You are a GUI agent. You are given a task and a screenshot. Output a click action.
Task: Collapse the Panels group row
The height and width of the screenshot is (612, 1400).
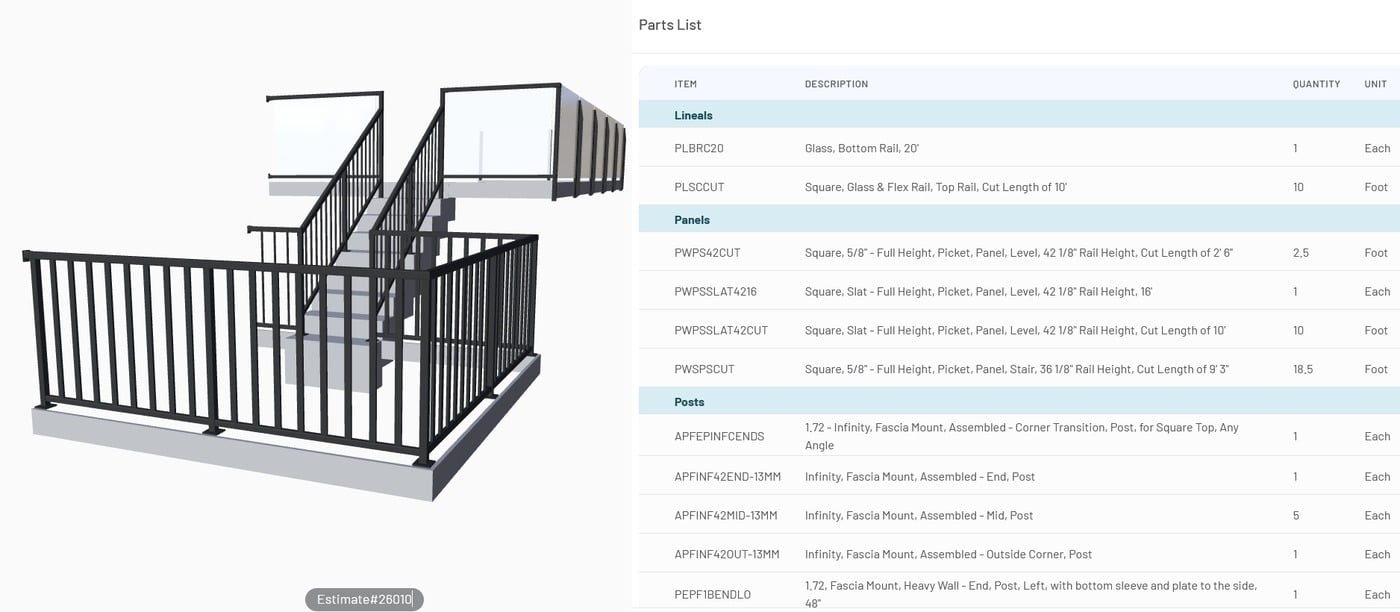click(x=692, y=220)
